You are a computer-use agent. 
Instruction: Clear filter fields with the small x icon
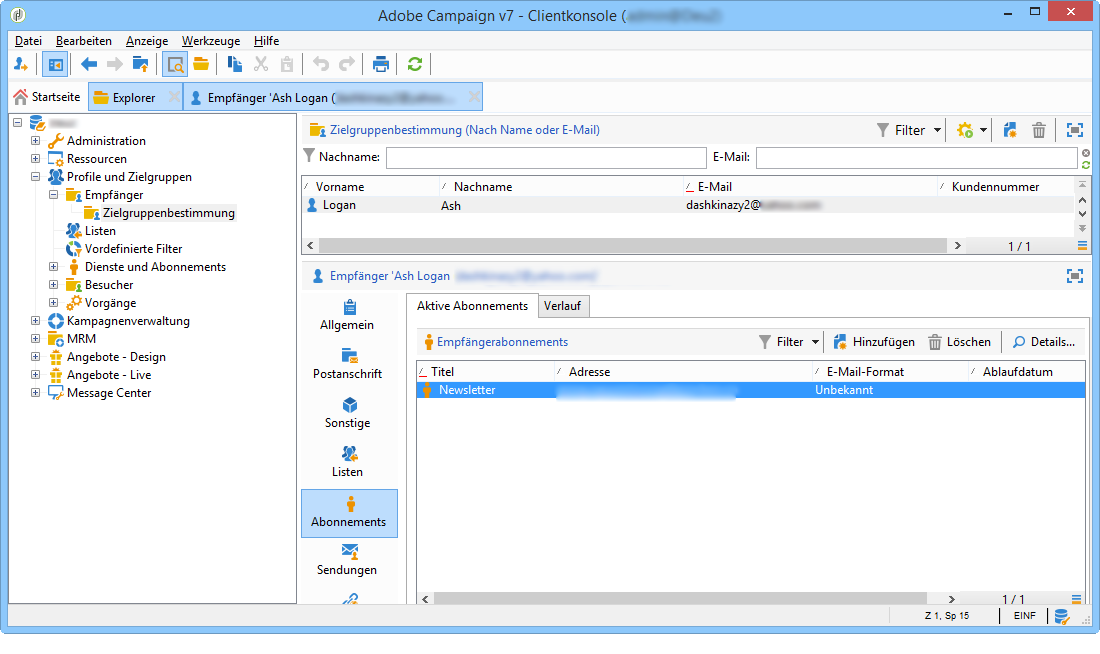coord(1086,153)
